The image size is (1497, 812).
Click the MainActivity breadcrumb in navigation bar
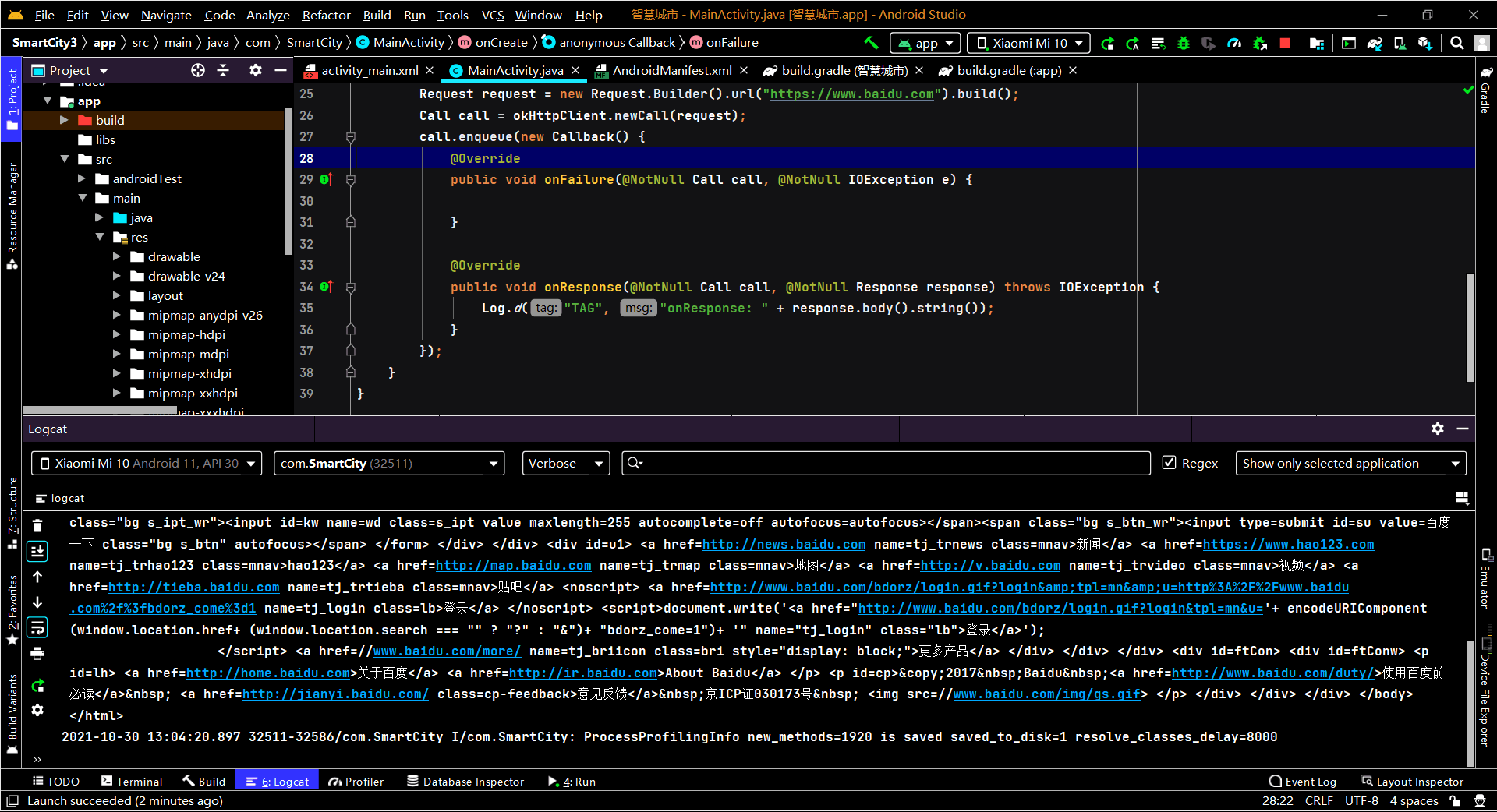[x=400, y=43]
